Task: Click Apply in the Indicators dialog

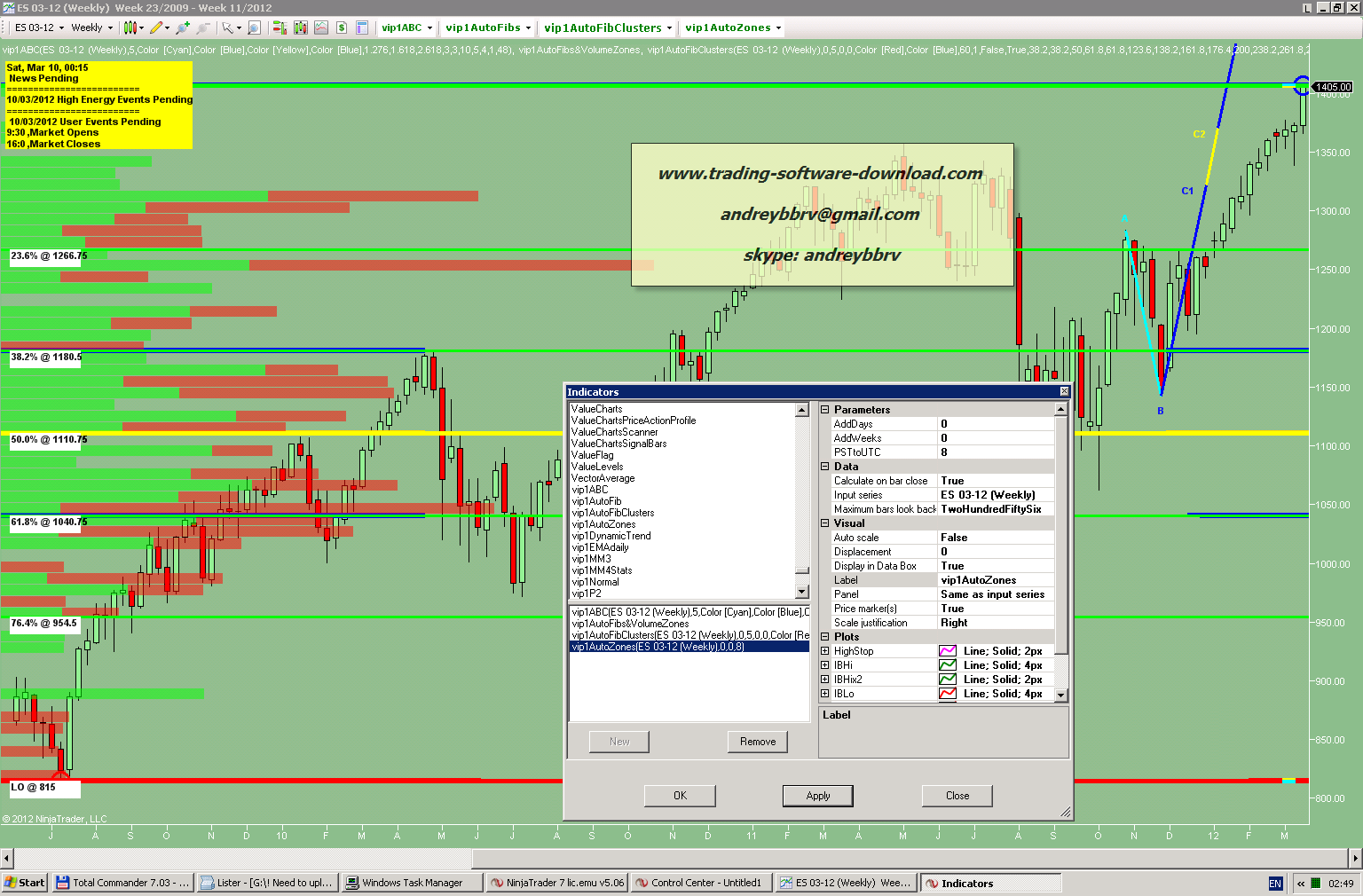Action: point(817,796)
